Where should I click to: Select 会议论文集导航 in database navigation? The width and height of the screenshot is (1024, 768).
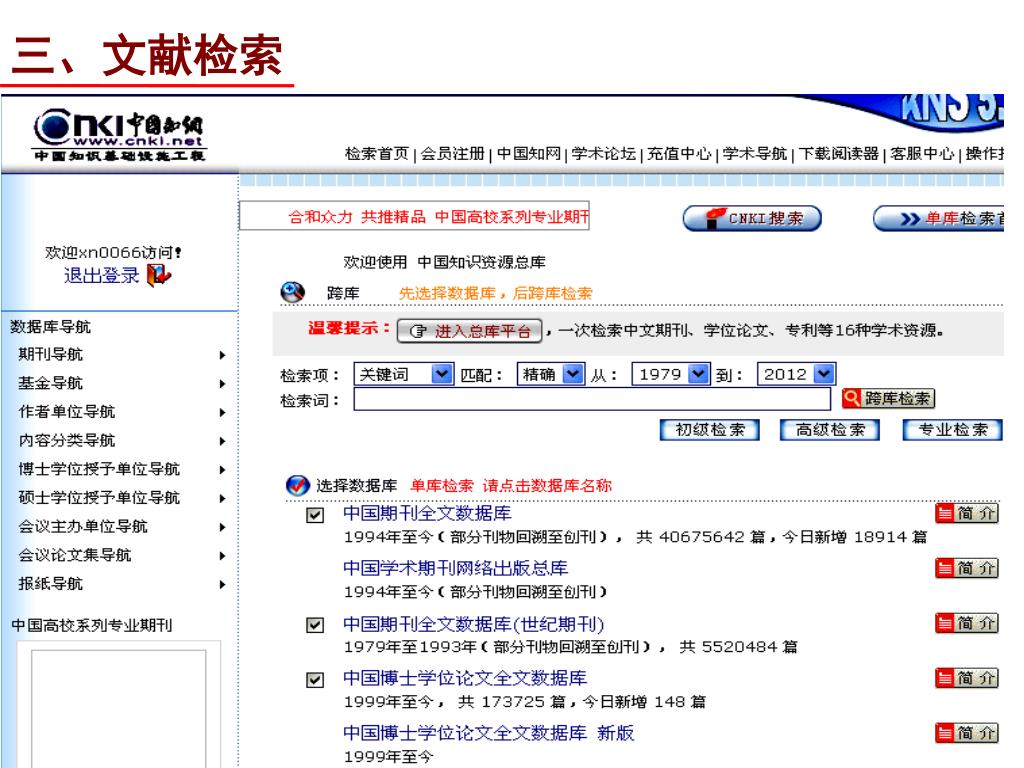click(x=74, y=555)
